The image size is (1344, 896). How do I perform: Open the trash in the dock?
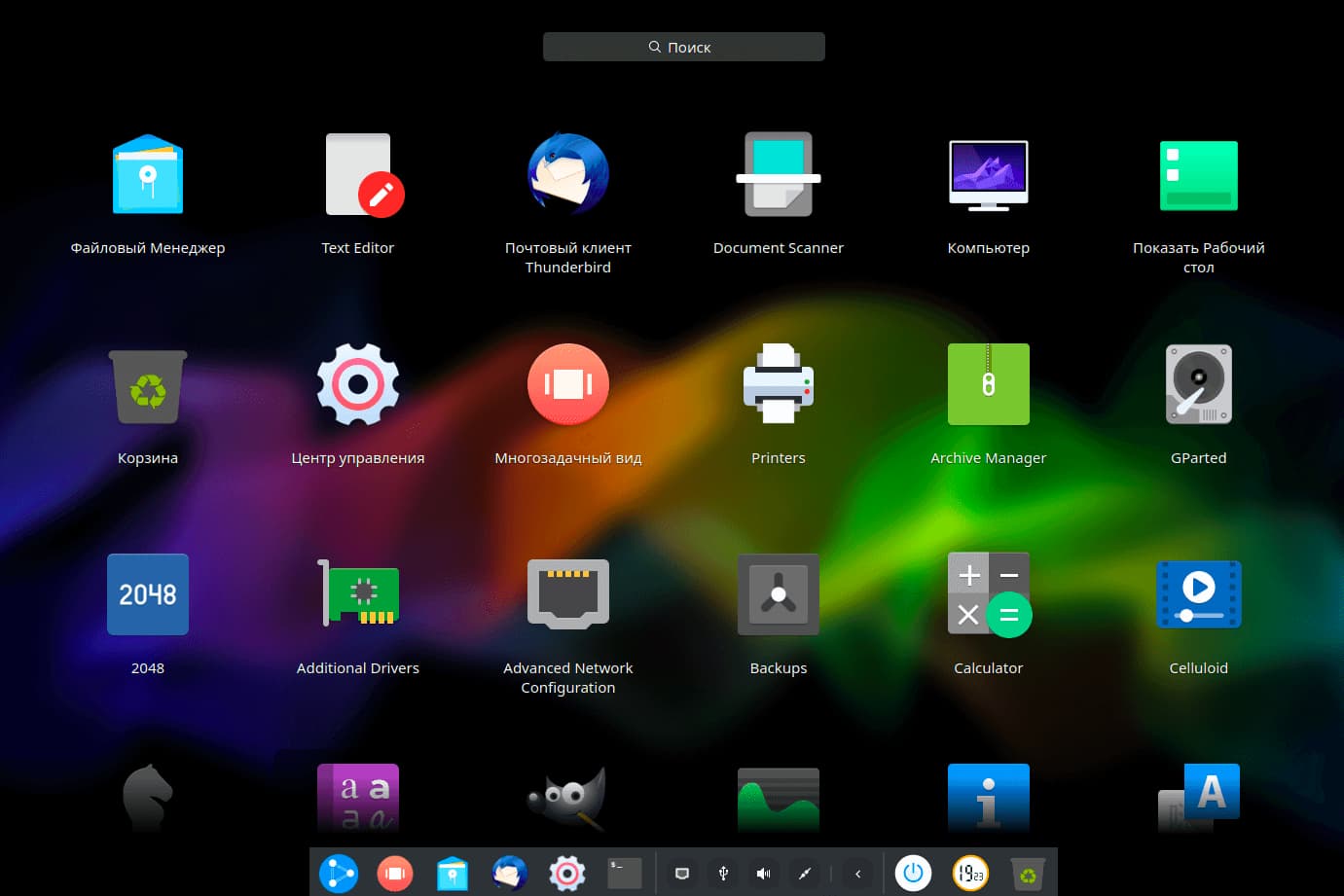[1028, 874]
